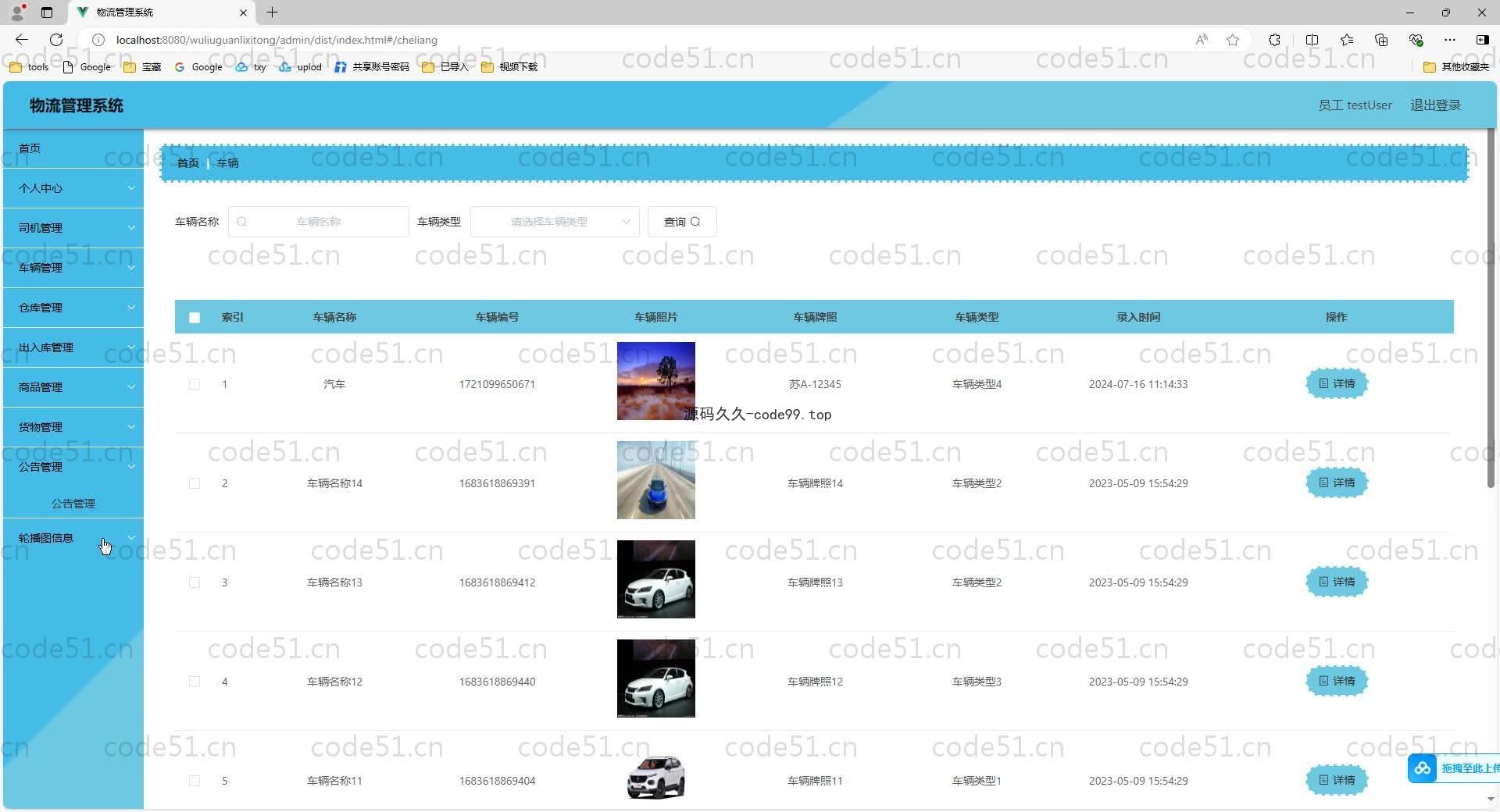Check the checkbox for row 汽车
1500x812 pixels.
coord(195,384)
